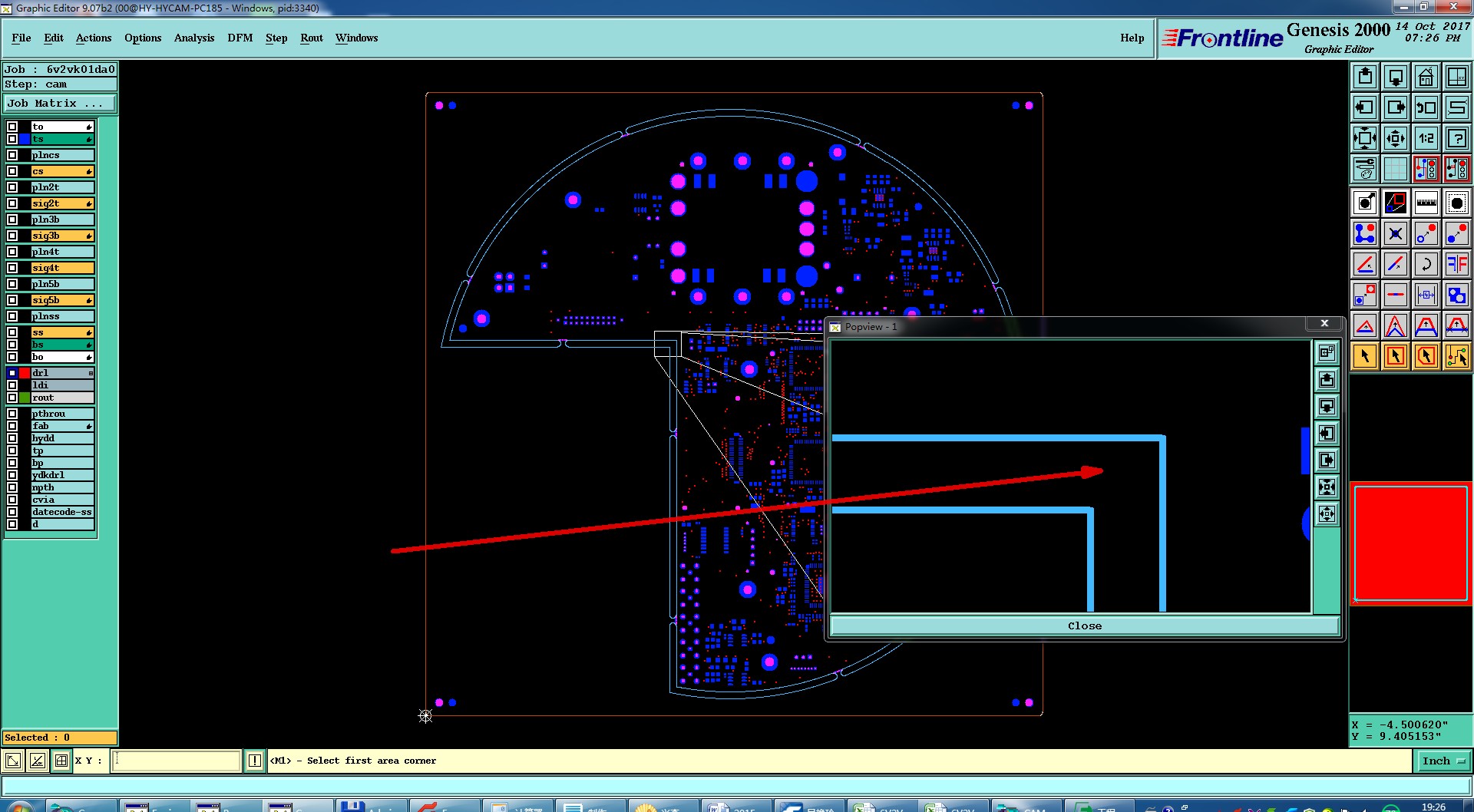Image resolution: width=1474 pixels, height=812 pixels.
Task: Select the ruler measure tool
Action: [1426, 203]
